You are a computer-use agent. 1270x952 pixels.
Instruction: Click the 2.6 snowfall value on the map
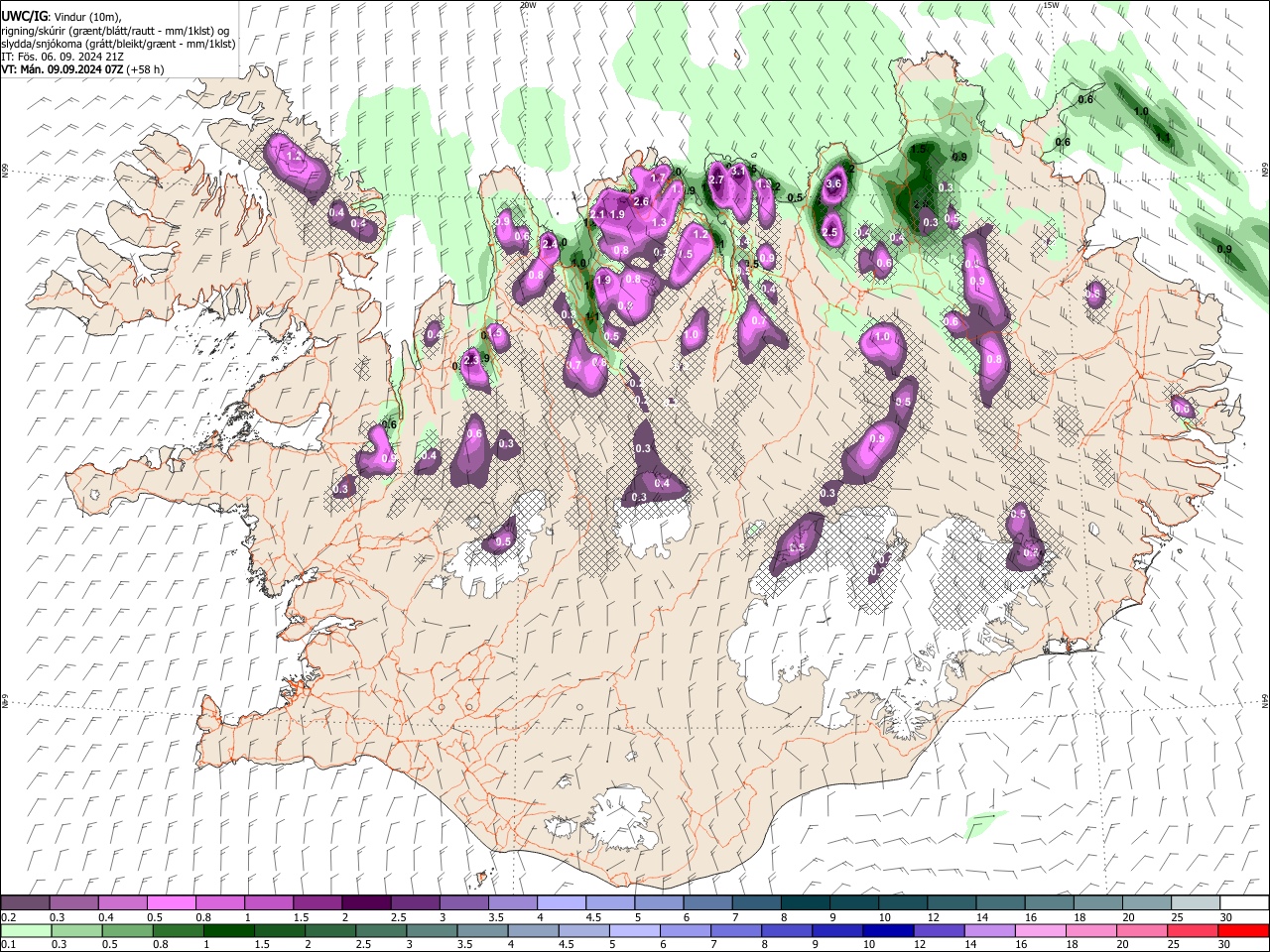641,201
